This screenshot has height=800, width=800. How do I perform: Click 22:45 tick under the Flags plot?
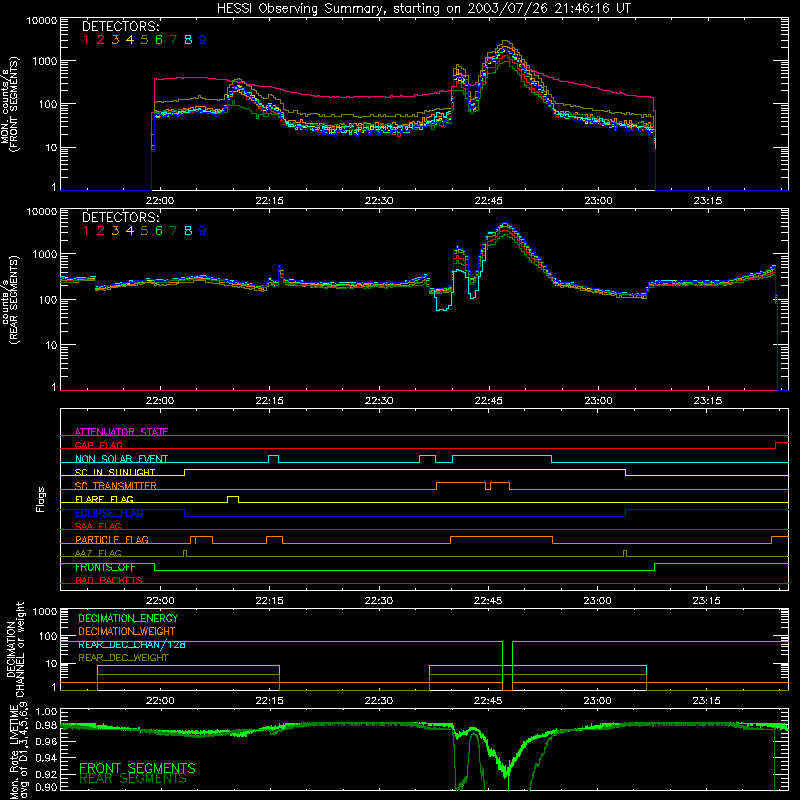(488, 601)
